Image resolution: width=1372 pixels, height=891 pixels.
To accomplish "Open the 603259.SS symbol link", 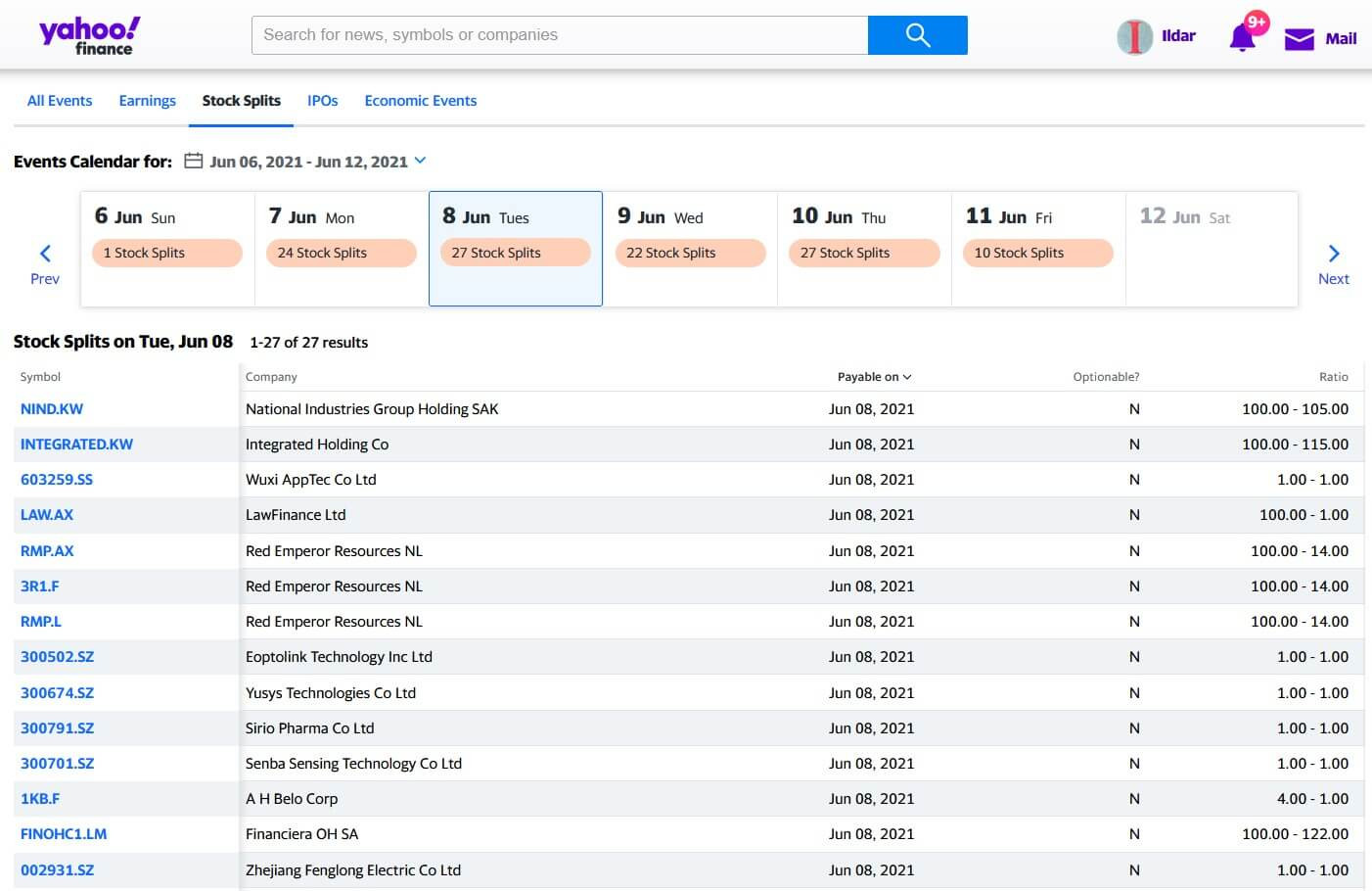I will click(x=57, y=480).
